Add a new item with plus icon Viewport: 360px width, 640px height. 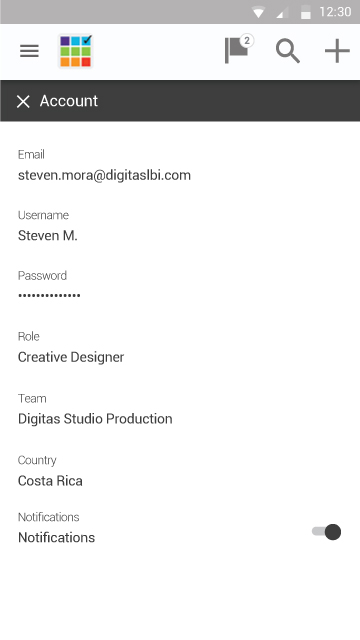337,51
